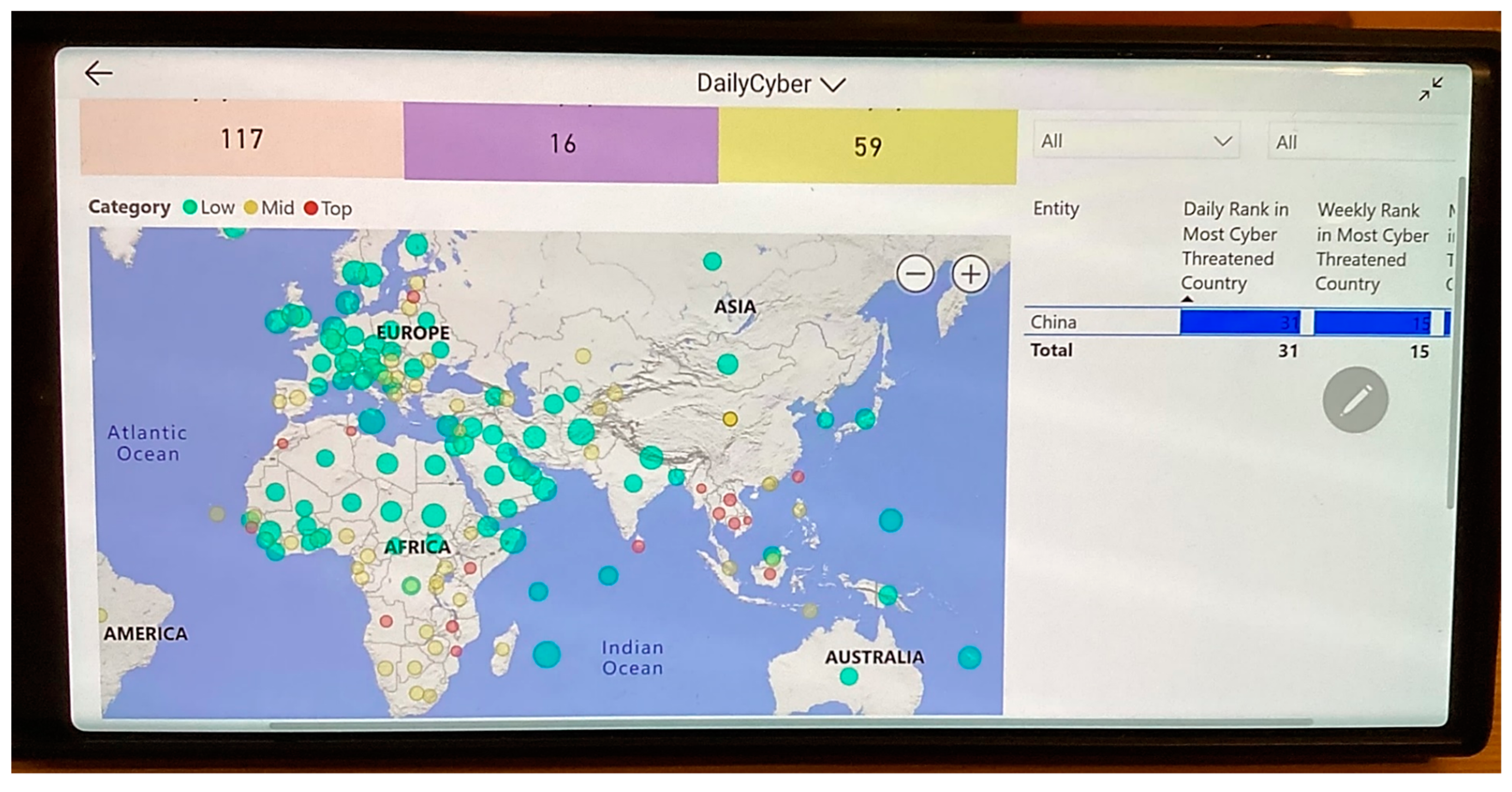Click the pink card showing 117
This screenshot has width=1512, height=792.
pyautogui.click(x=242, y=139)
